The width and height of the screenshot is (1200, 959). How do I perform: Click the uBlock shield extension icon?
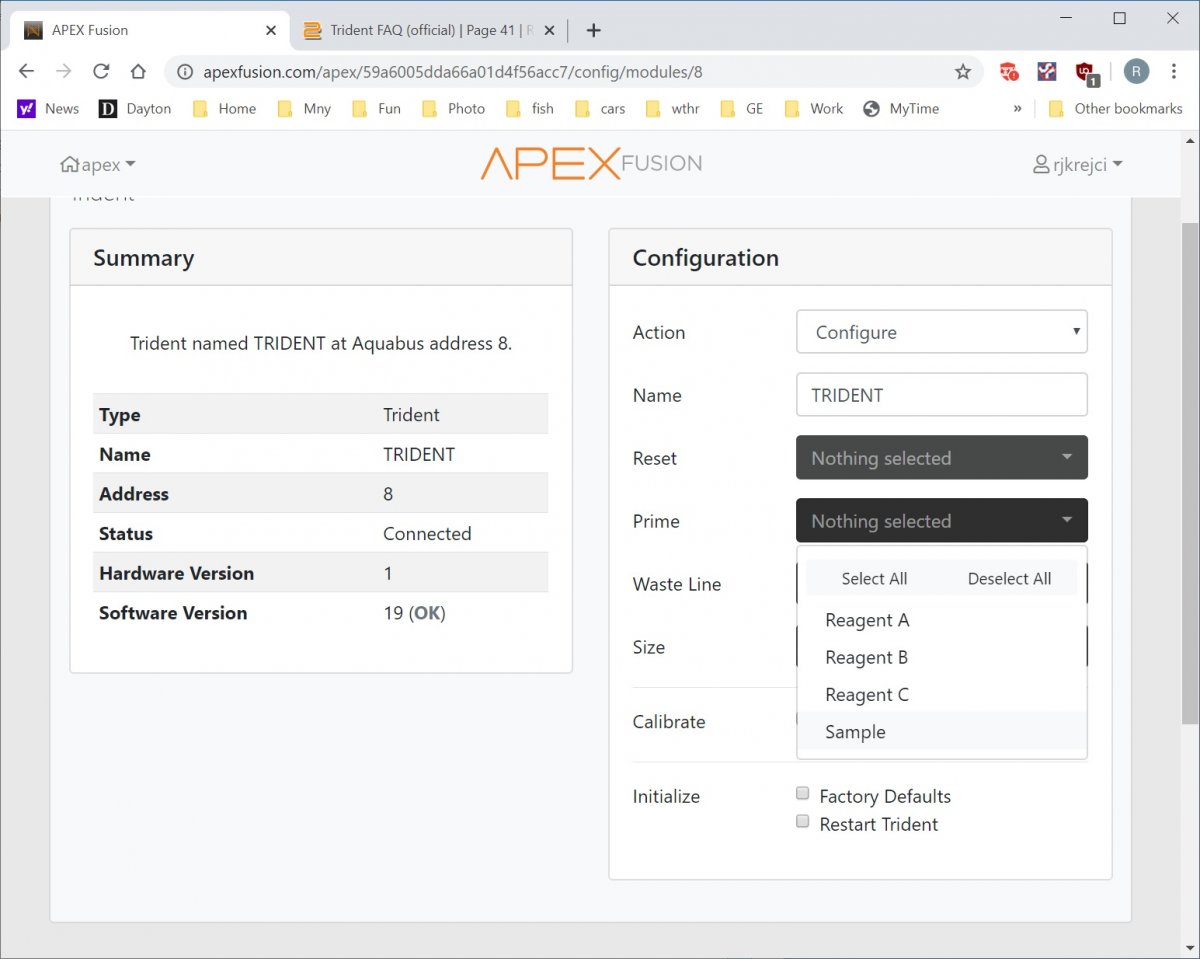[1086, 72]
